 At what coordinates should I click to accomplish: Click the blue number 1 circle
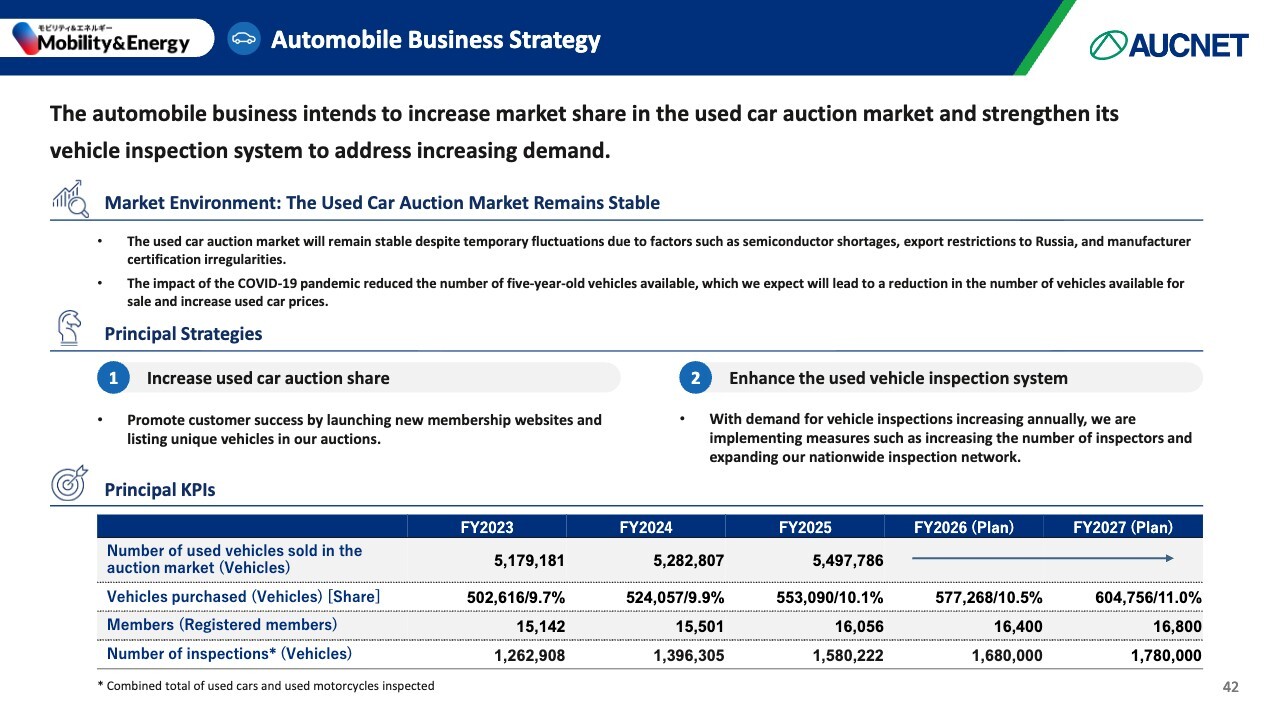pos(114,378)
